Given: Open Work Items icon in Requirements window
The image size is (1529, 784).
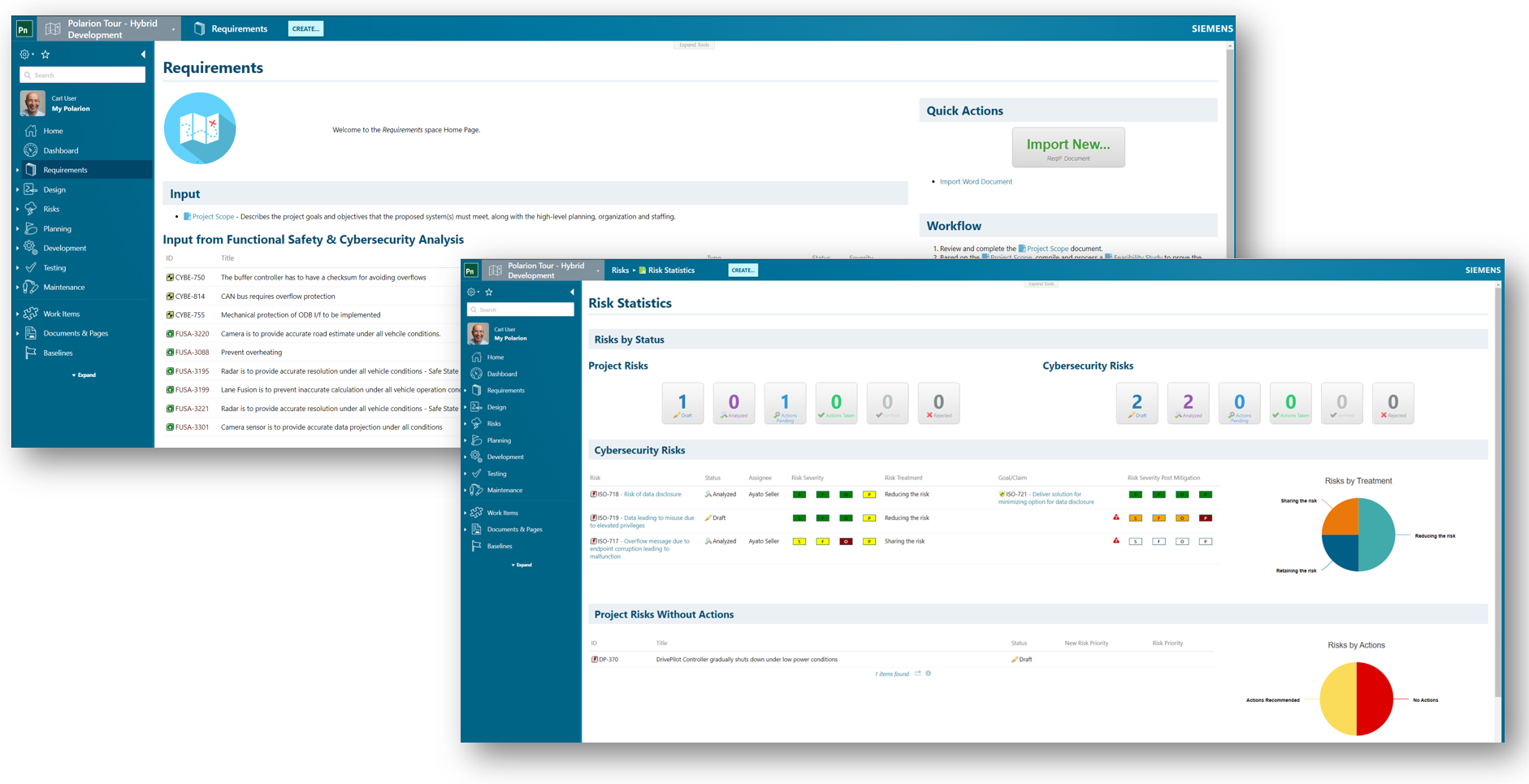Looking at the screenshot, I should click(x=31, y=314).
